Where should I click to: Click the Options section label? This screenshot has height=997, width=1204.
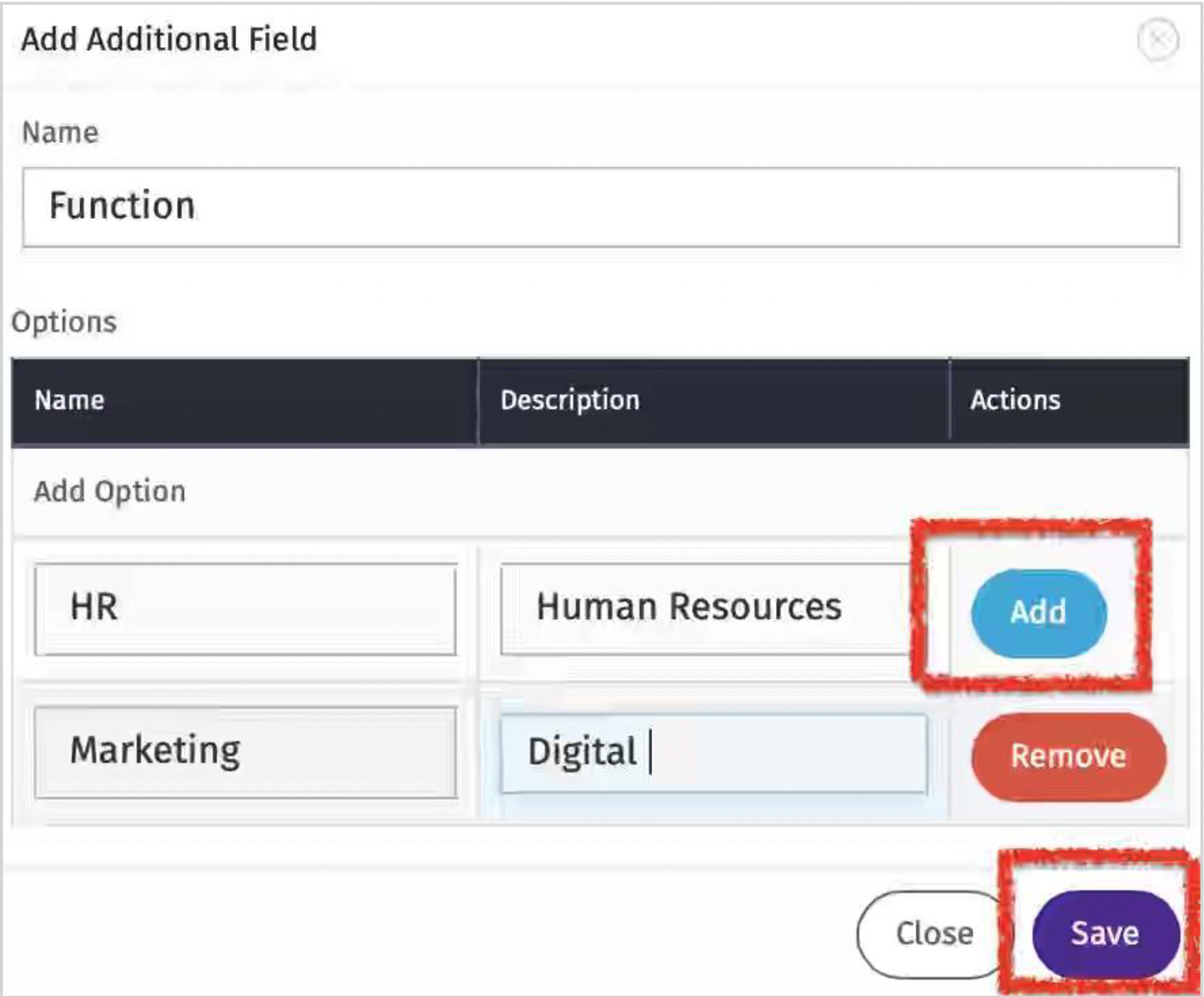pos(64,322)
